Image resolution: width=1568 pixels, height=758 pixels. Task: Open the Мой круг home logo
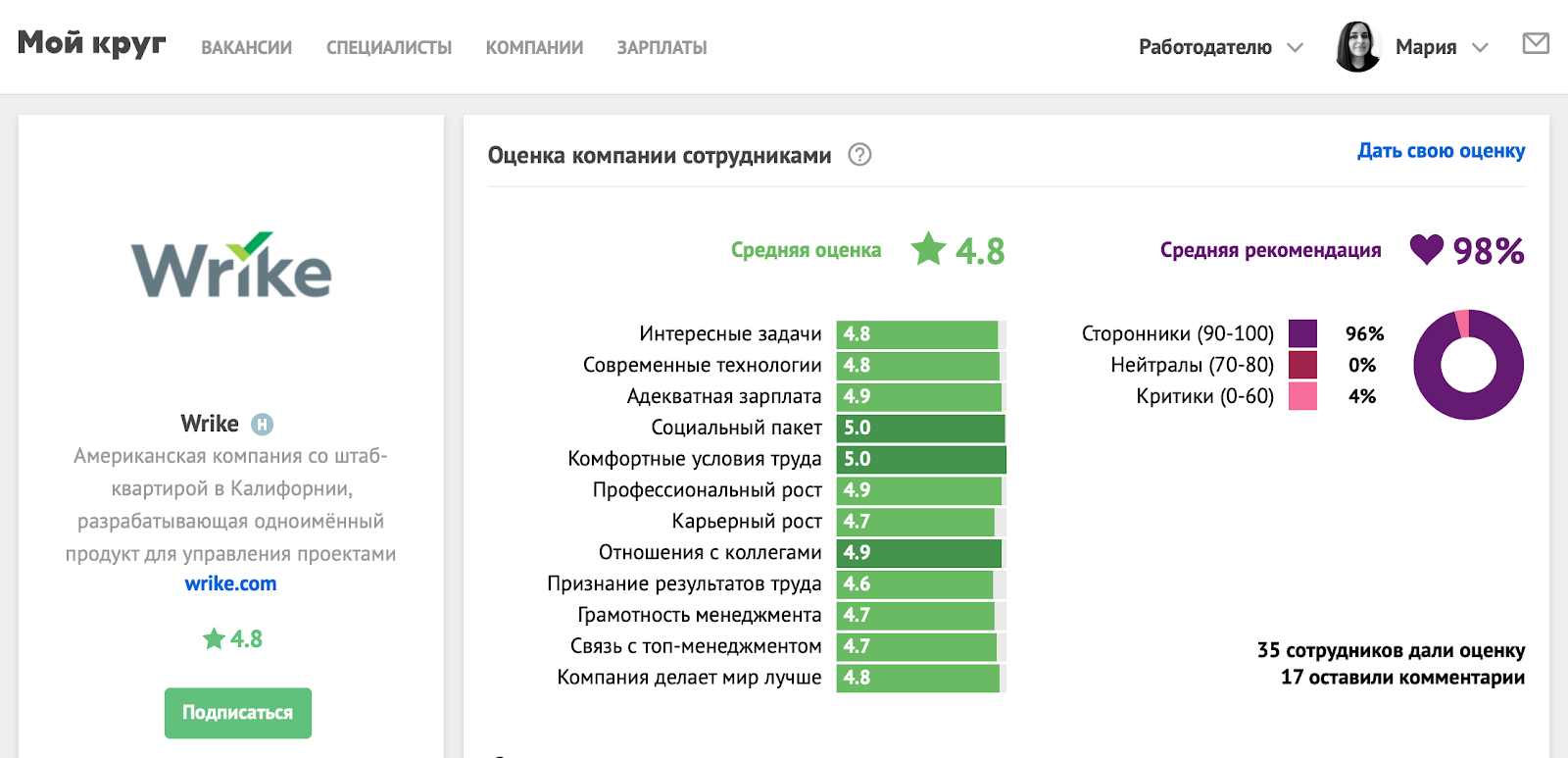(92, 44)
